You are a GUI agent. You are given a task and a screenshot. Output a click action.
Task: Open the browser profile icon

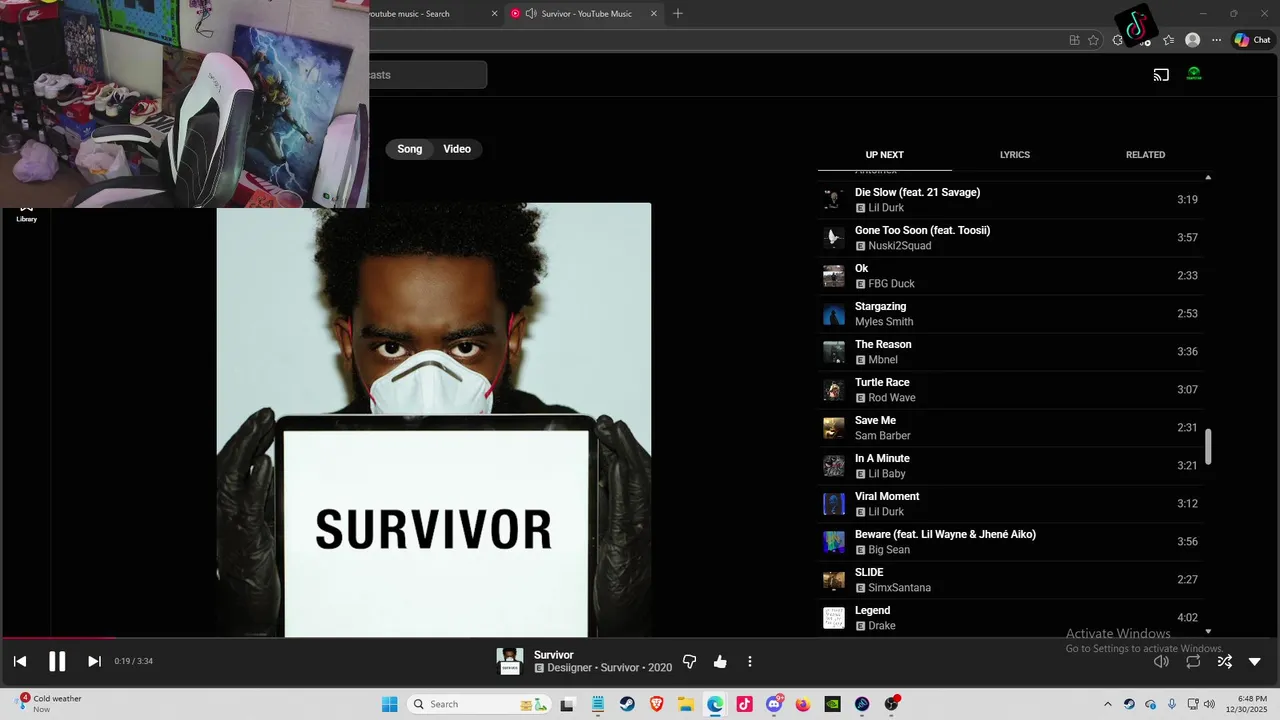pos(1192,40)
